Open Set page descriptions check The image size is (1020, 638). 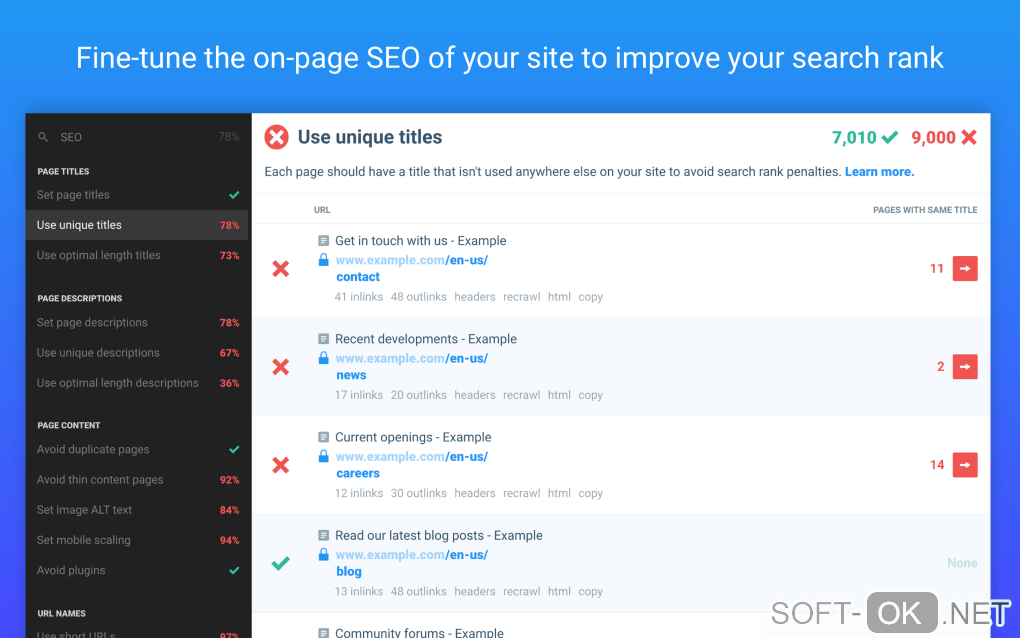(x=137, y=323)
